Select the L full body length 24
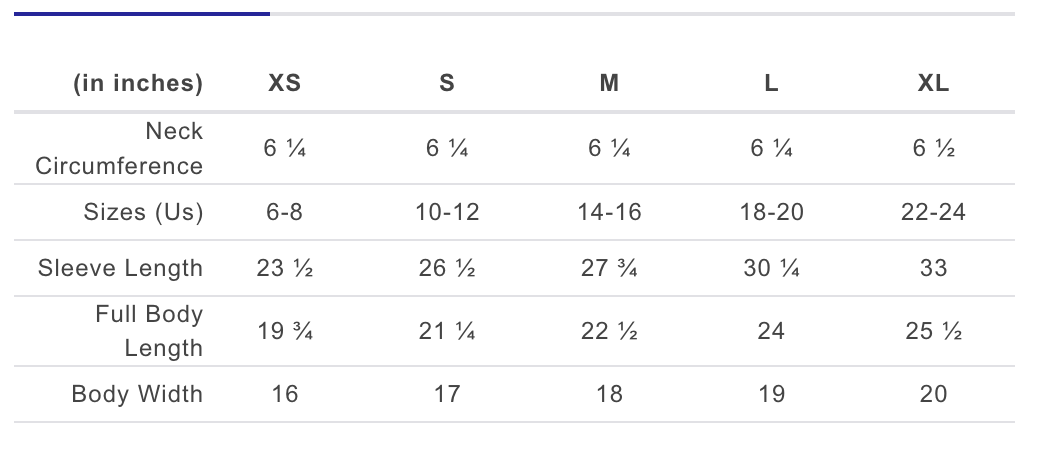This screenshot has height=460, width=1056. [771, 331]
